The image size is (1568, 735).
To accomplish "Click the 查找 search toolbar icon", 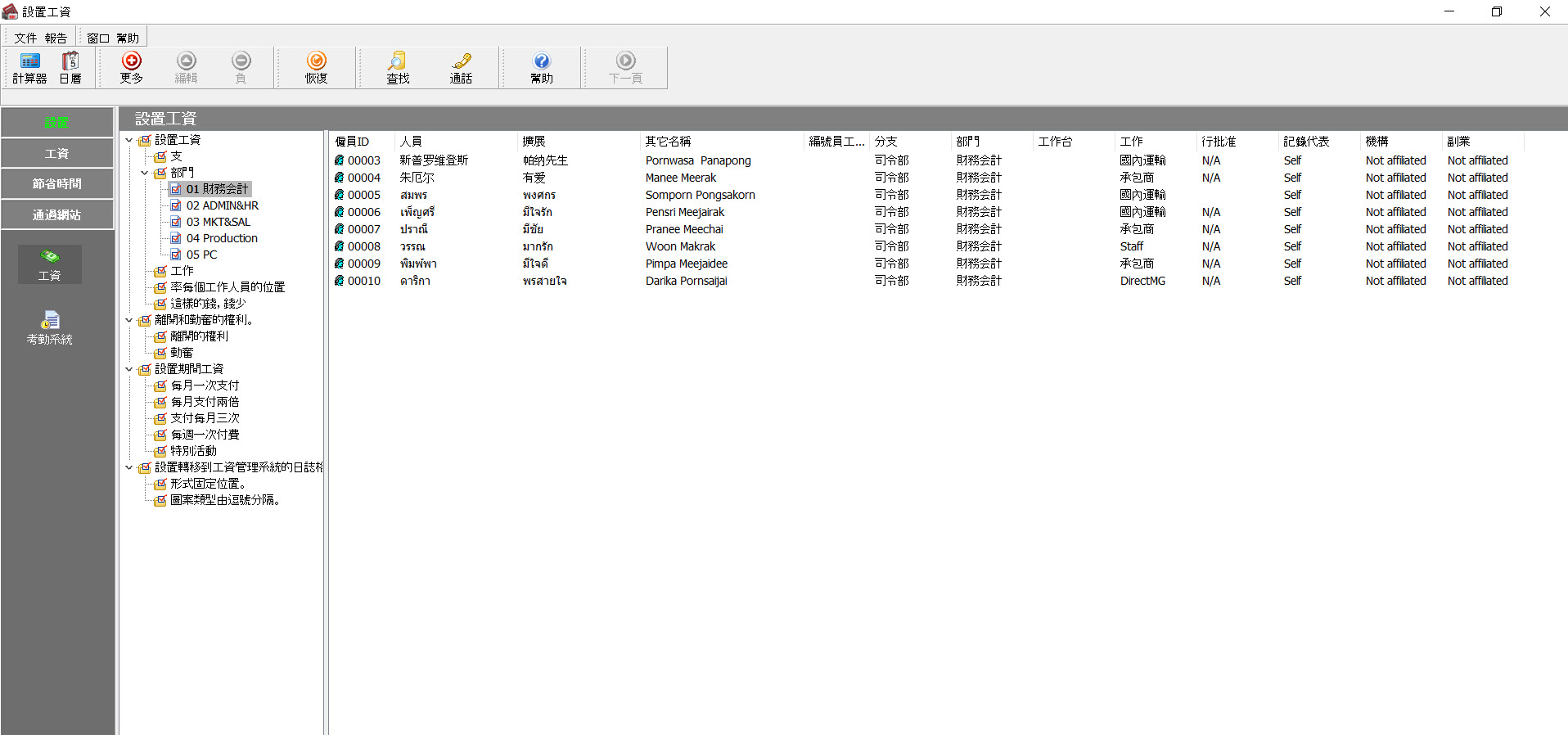I will pos(398,61).
